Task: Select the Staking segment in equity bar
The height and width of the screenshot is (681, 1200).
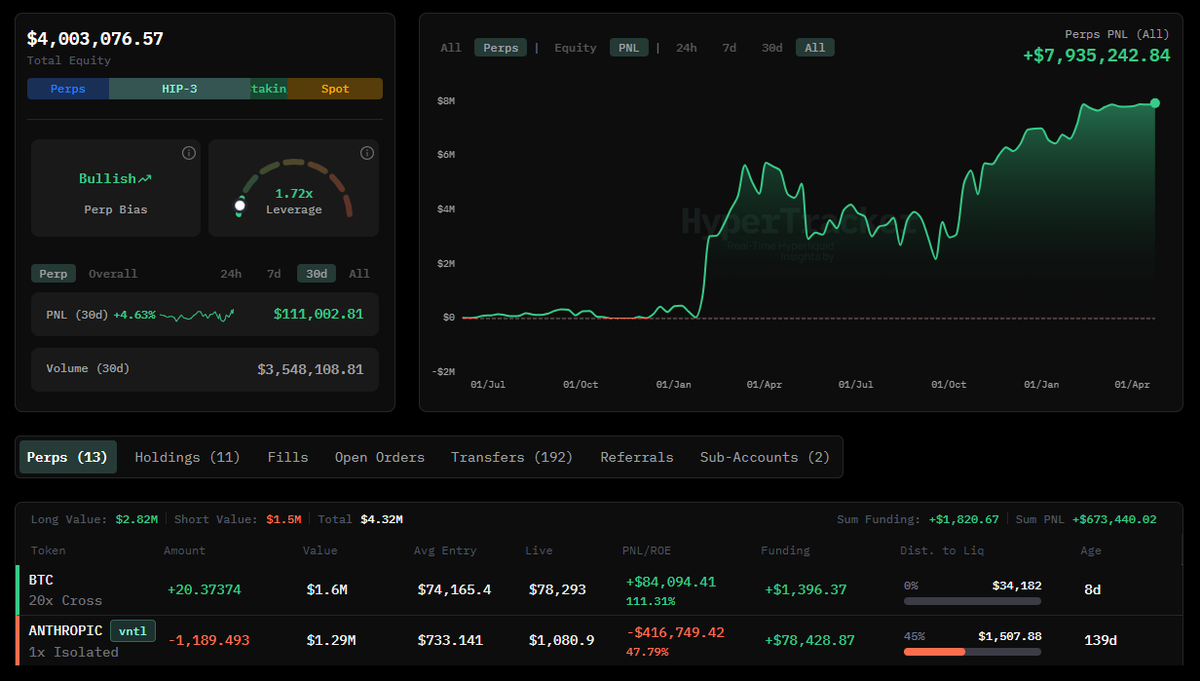Action: coord(269,89)
